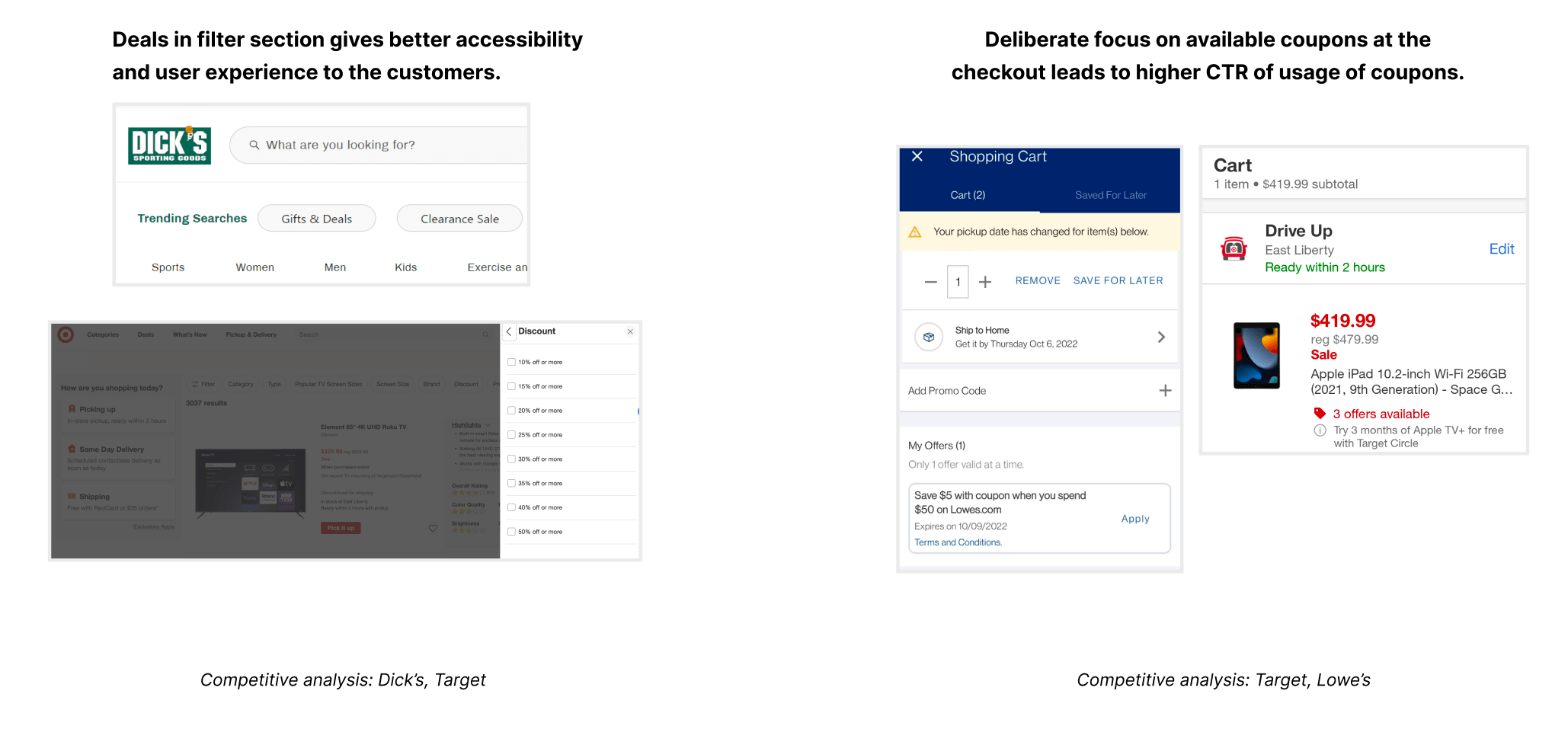The width and height of the screenshot is (1568, 742).
Task: Check the 25% off or more box
Action: (x=512, y=435)
